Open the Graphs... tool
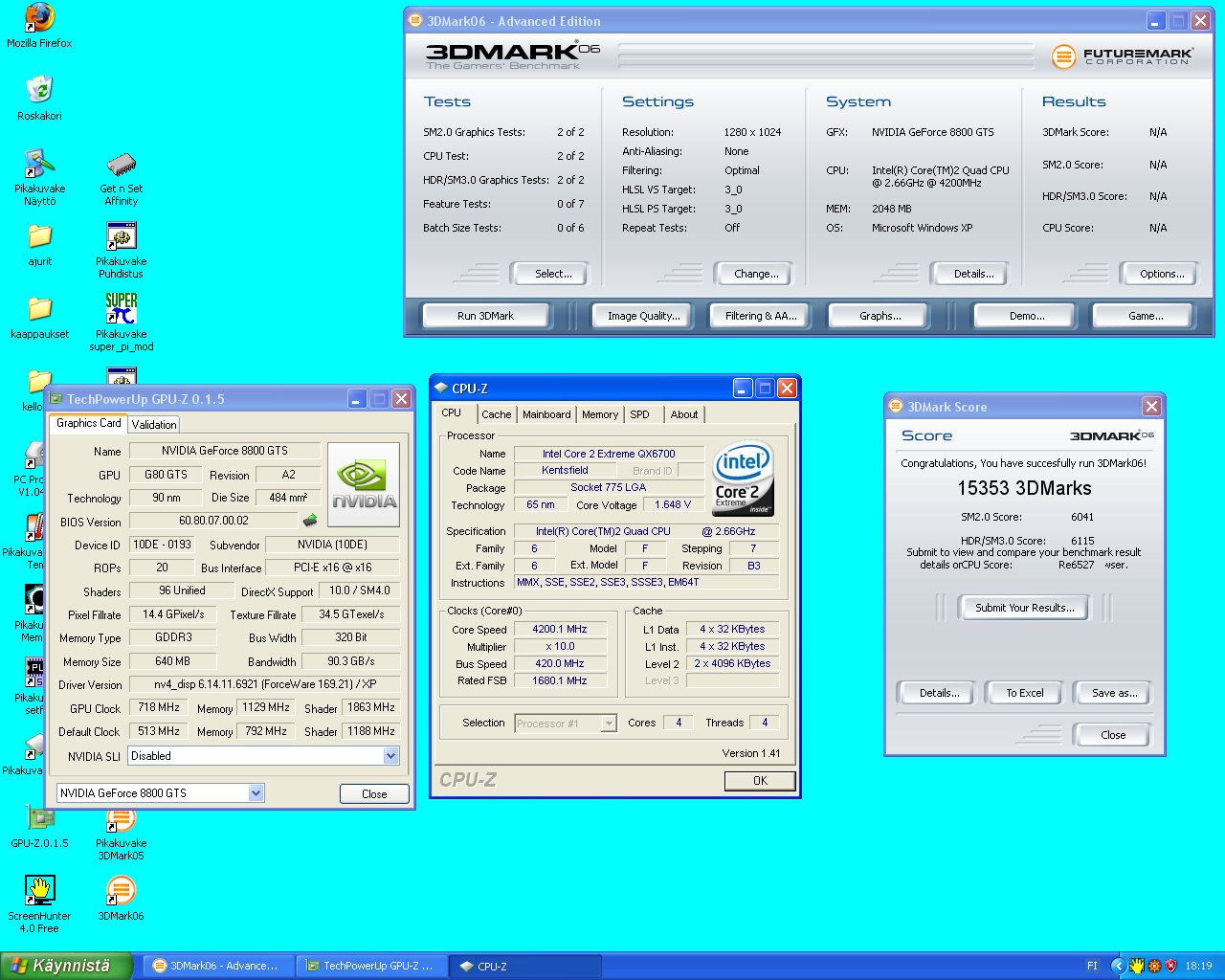Viewport: 1225px width, 980px height. [880, 316]
